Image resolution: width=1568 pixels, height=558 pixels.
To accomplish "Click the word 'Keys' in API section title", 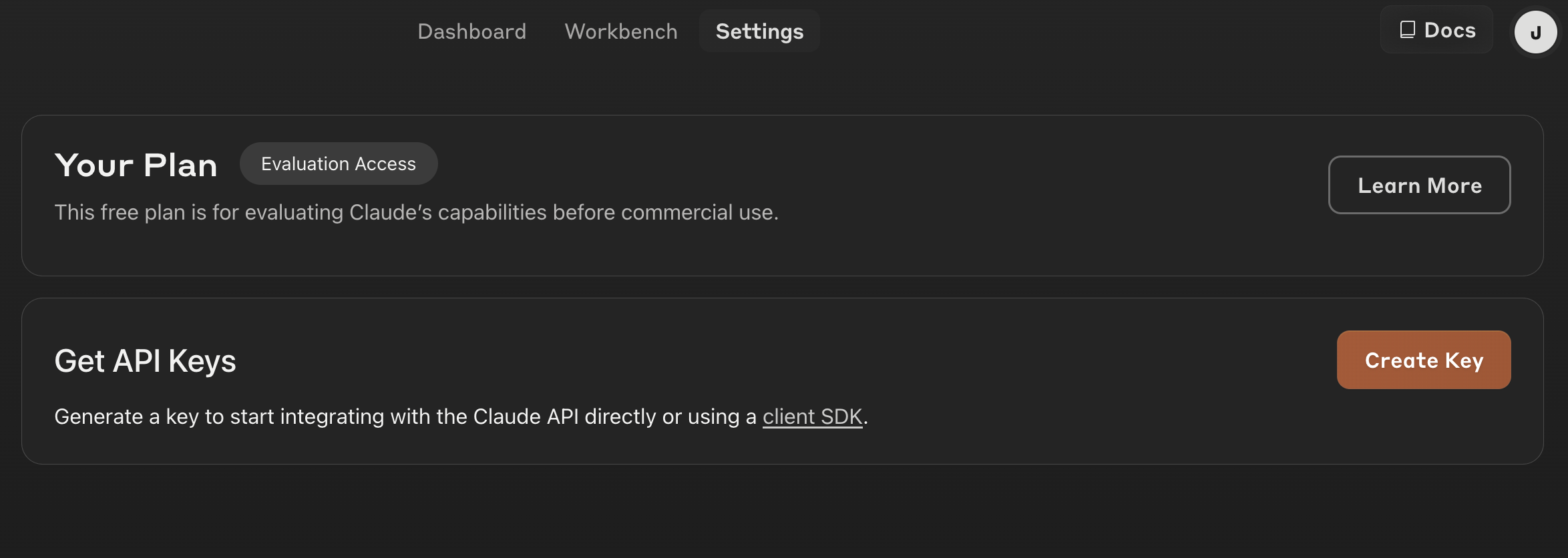I will [202, 361].
